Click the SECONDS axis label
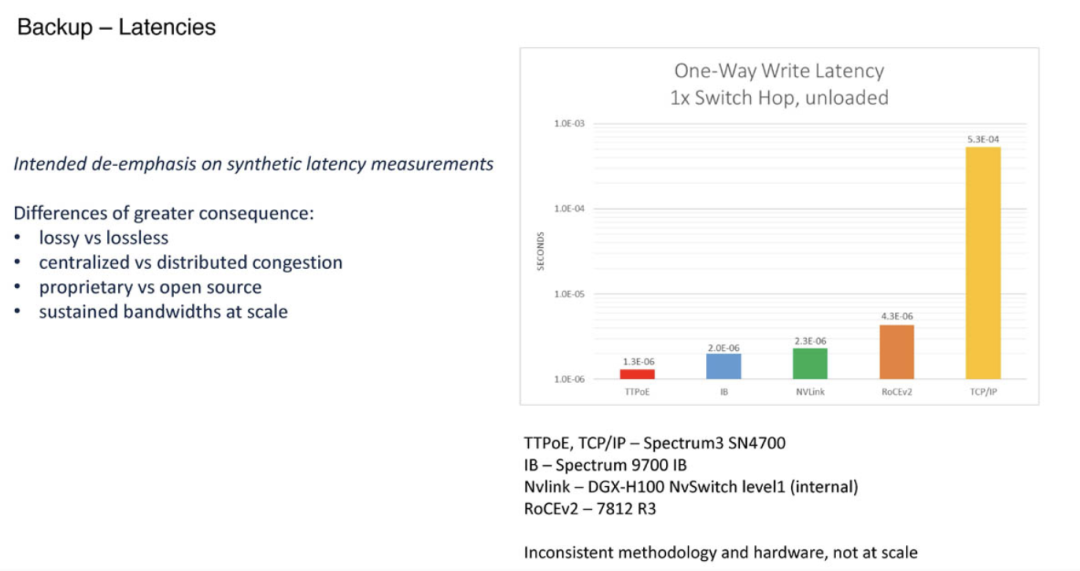1080x571 pixels. tap(538, 251)
